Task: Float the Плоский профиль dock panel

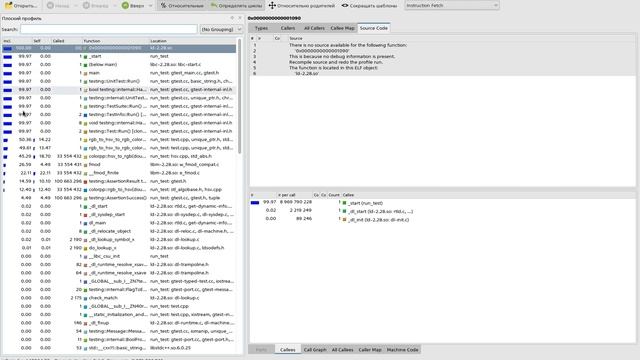Action: pyautogui.click(x=232, y=18)
